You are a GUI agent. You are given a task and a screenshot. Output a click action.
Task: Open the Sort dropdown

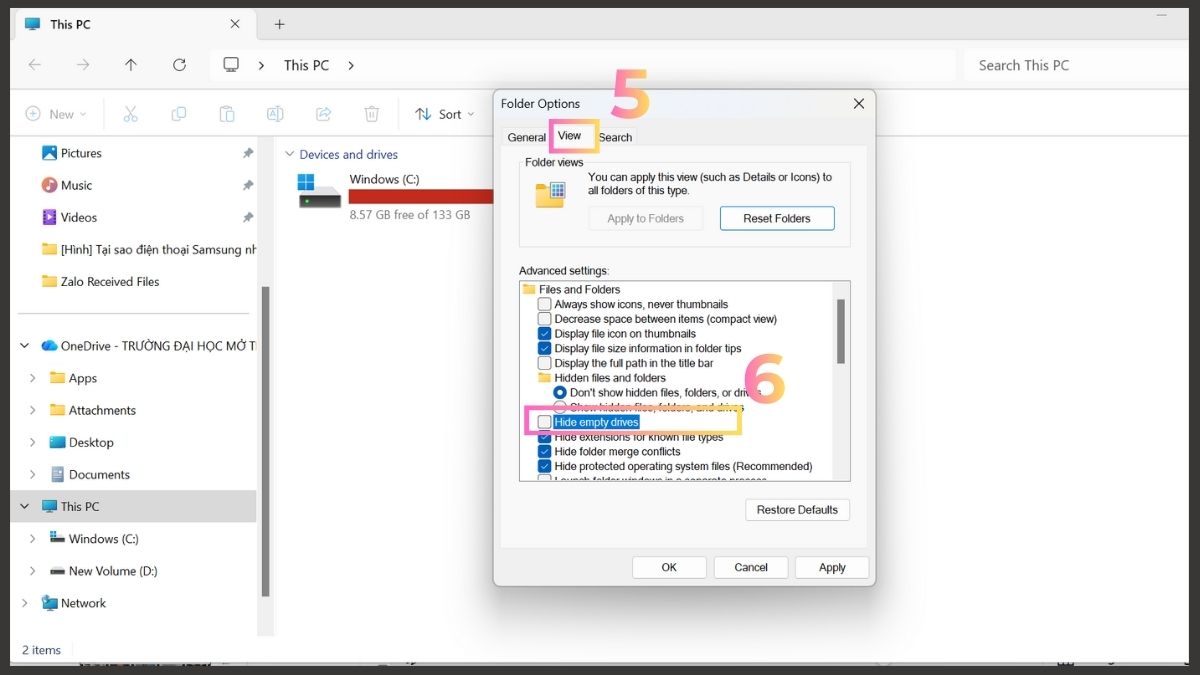click(x=445, y=113)
